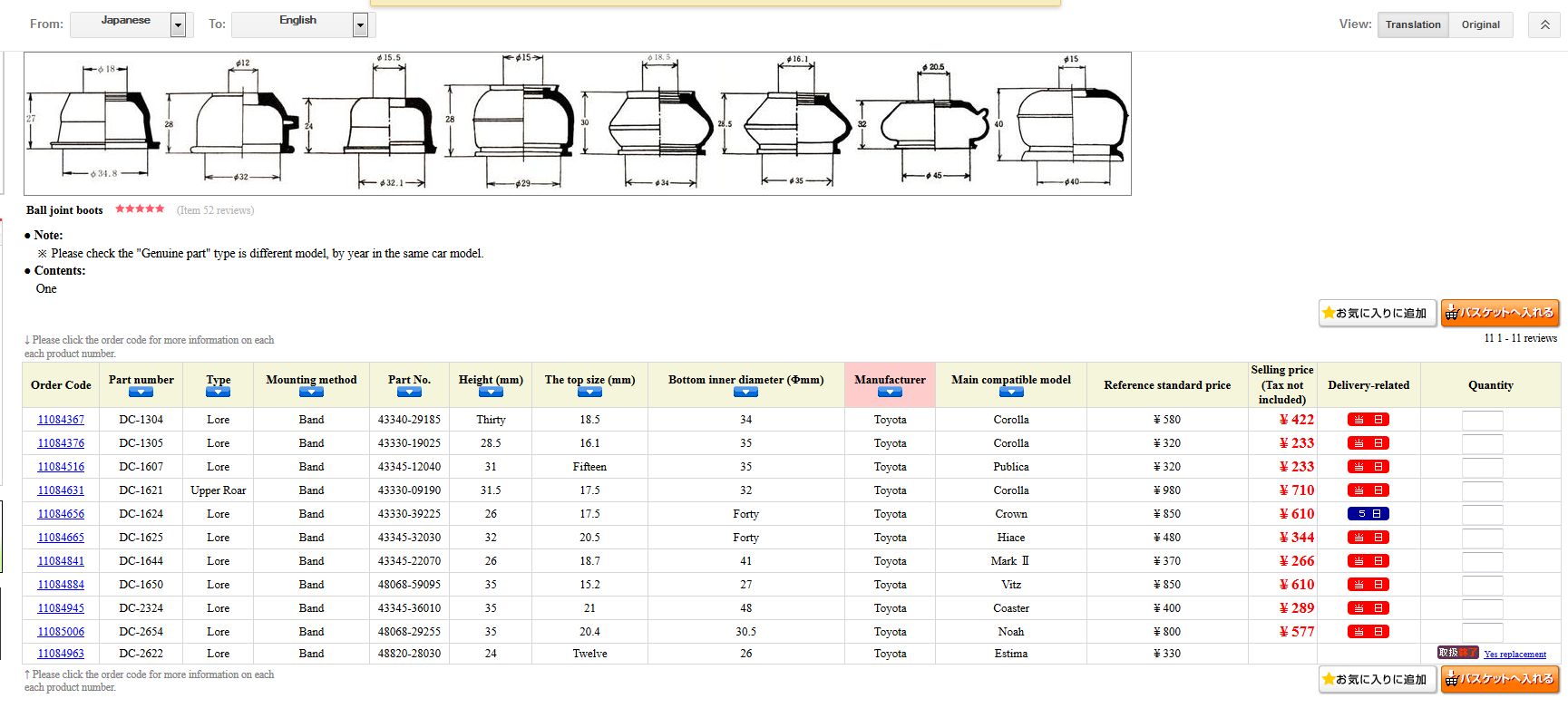The height and width of the screenshot is (718, 1568).
Task: Click the Manufacturer column sort arrow
Action: click(890, 393)
